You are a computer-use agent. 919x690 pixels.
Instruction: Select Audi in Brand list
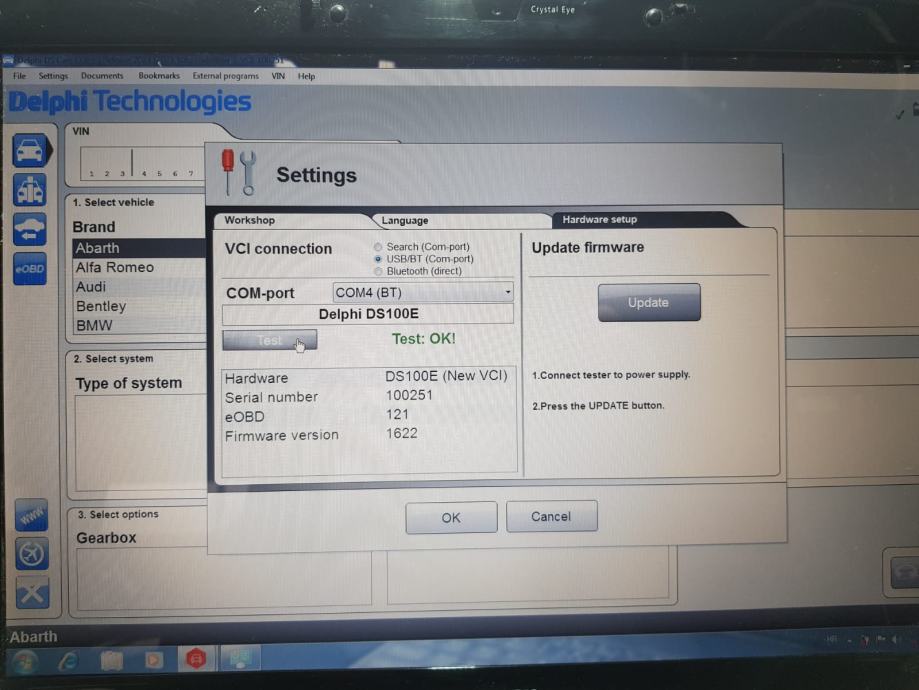tap(139, 287)
